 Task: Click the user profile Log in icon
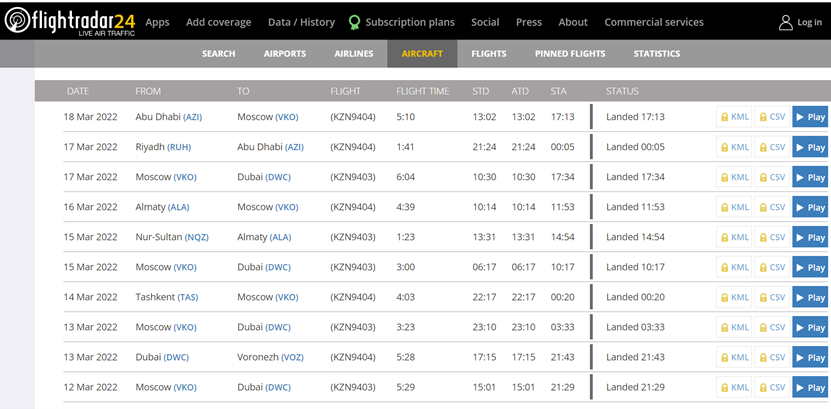(785, 22)
